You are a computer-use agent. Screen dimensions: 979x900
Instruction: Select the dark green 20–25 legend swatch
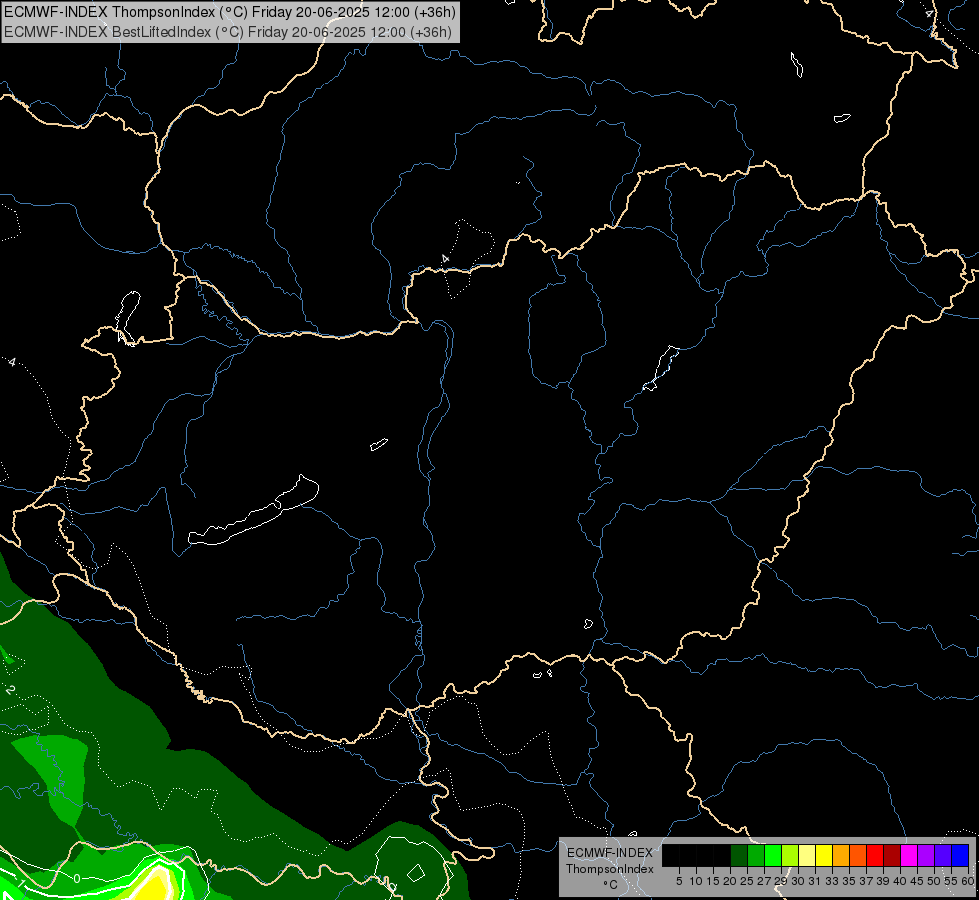point(739,855)
